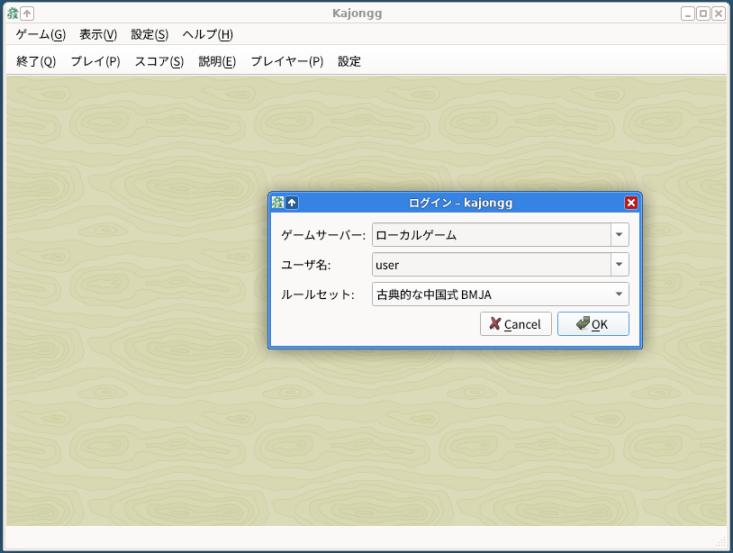Screen dimensions: 733x553
Task: Click the window resize grip in the status bar corner
Action: pos(720,542)
